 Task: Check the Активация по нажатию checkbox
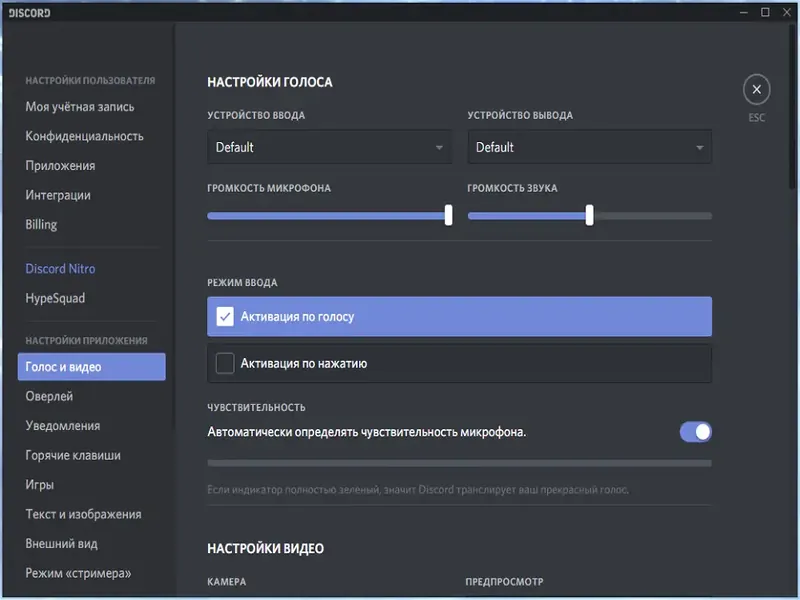coord(225,363)
